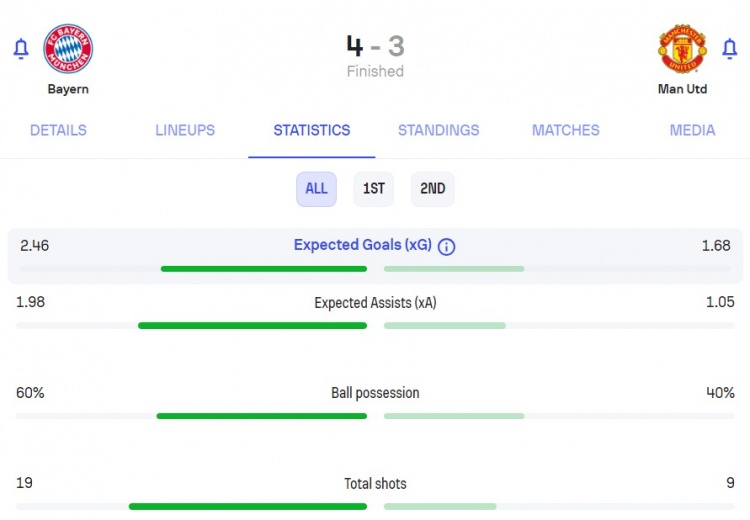The width and height of the screenshot is (750, 520).
Task: Select the STATISTICS tab
Action: pyautogui.click(x=312, y=130)
